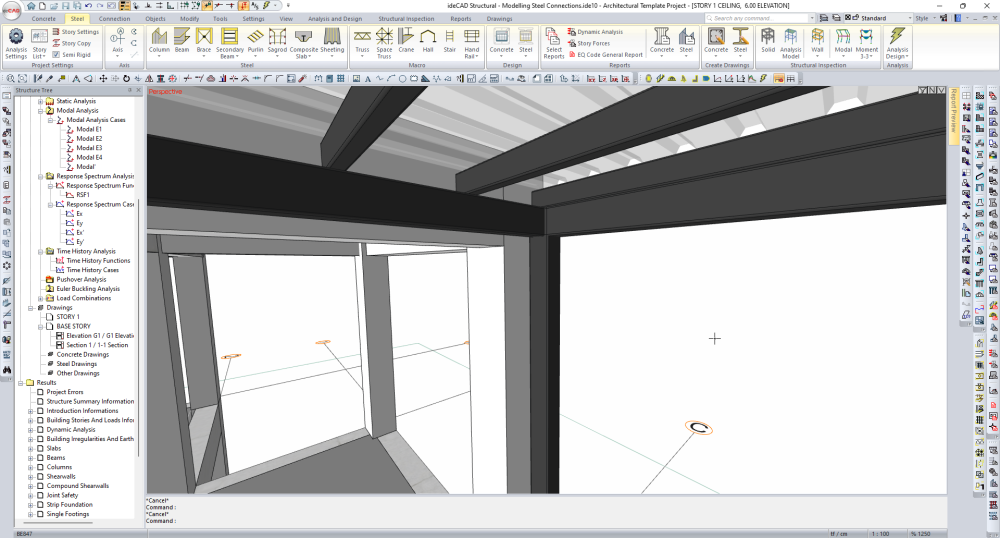This screenshot has height=538, width=1000.
Task: Switch to the Connection ribbon tab
Action: 113,18
